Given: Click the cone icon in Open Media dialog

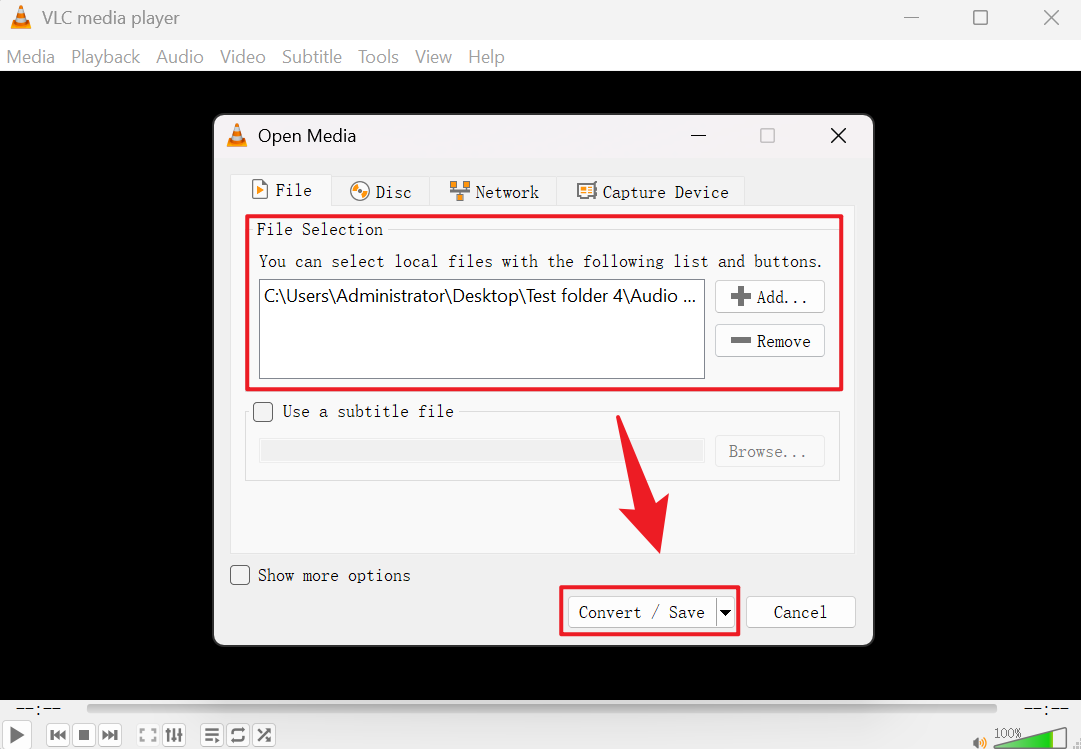Looking at the screenshot, I should point(236,135).
